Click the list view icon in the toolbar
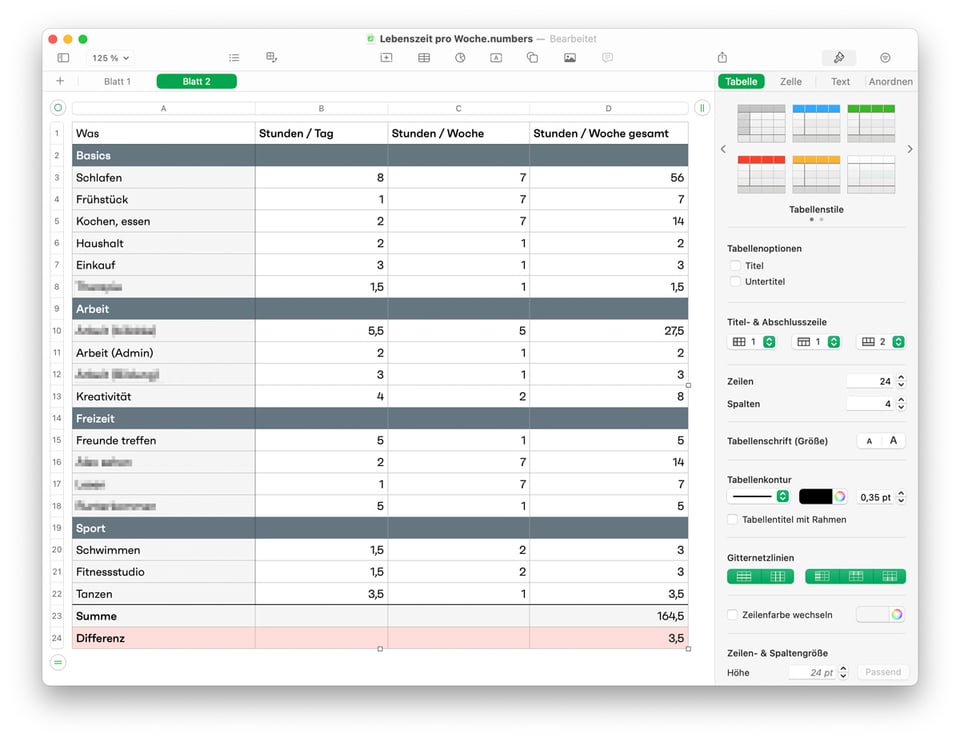The height and width of the screenshot is (741, 960). click(234, 58)
